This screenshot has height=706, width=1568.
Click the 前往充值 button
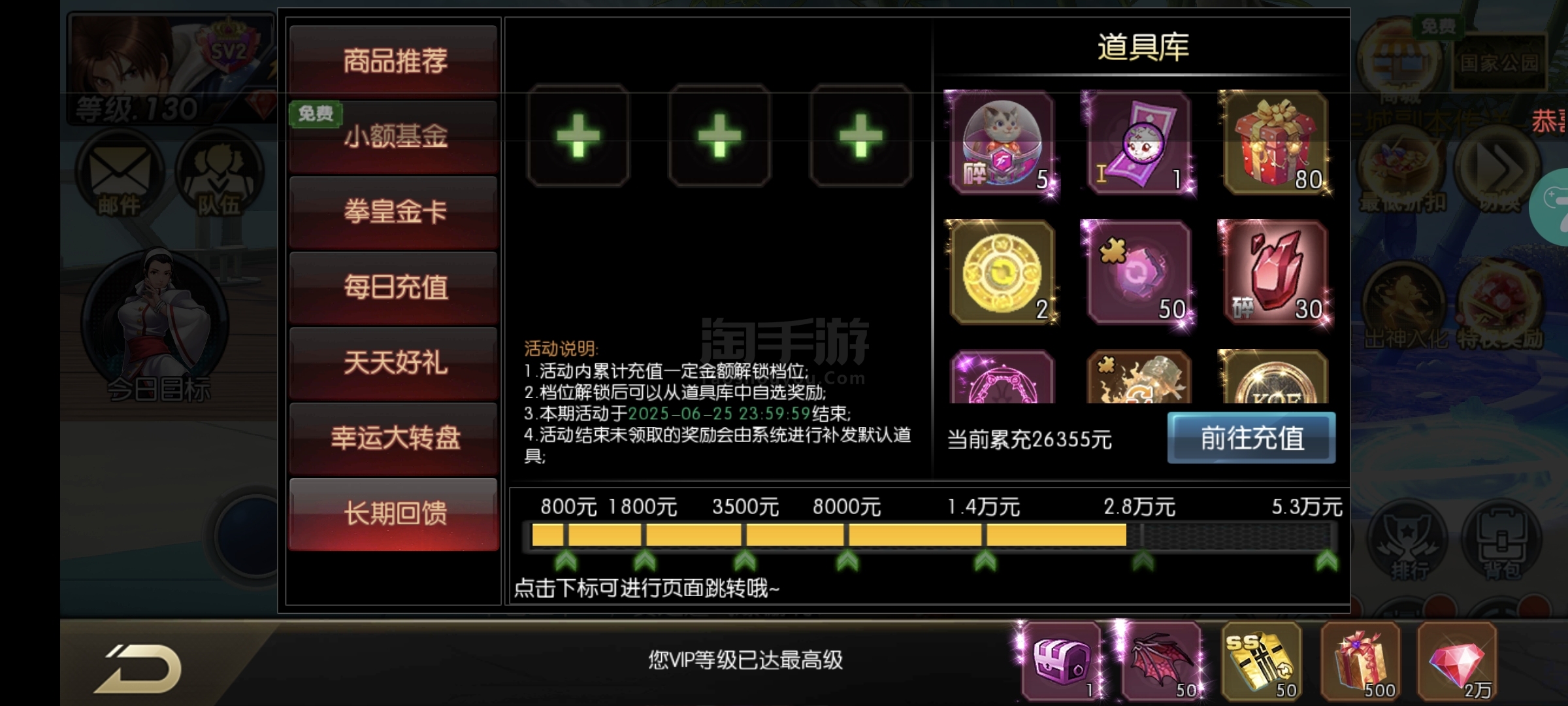pyautogui.click(x=1251, y=438)
